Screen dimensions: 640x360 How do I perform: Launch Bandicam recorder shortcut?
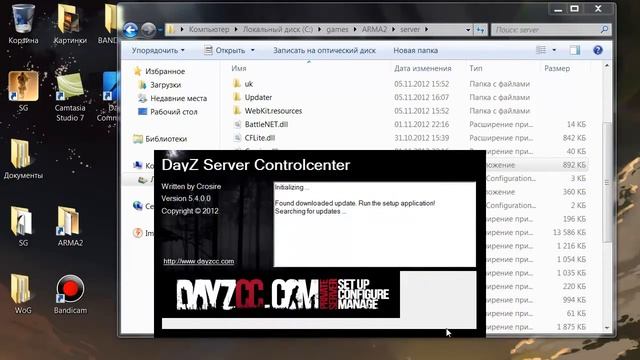(70, 293)
